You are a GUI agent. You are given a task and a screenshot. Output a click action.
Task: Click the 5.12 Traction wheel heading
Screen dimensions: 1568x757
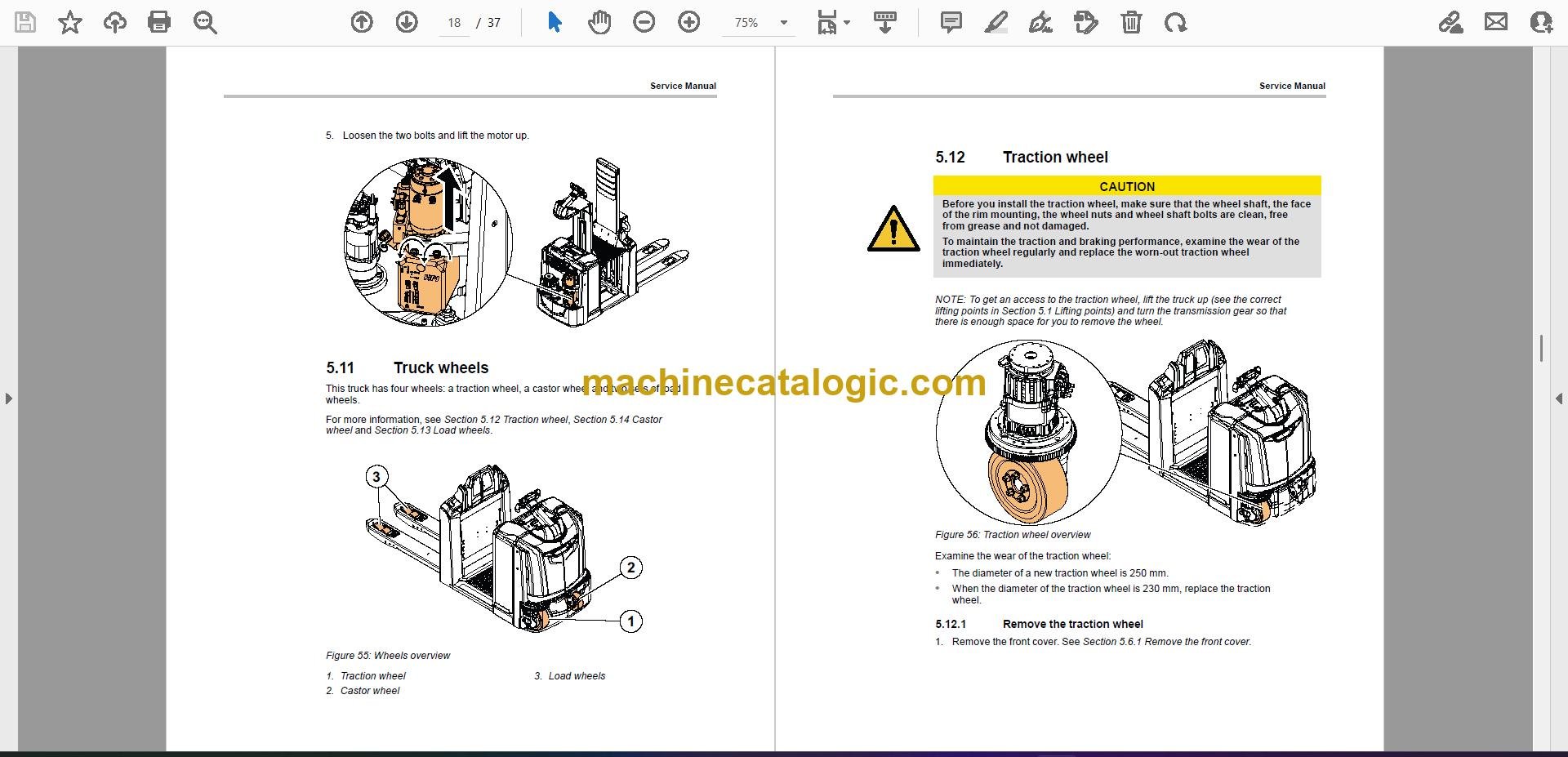coord(1022,158)
